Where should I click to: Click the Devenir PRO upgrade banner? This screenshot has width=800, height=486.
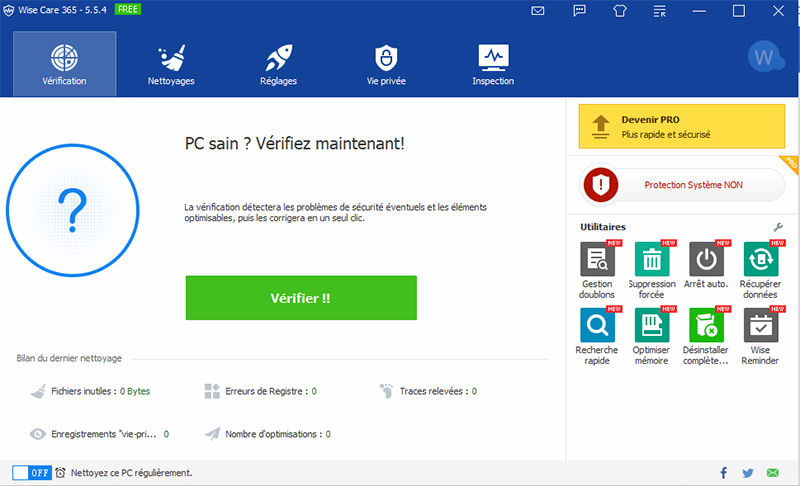point(682,126)
